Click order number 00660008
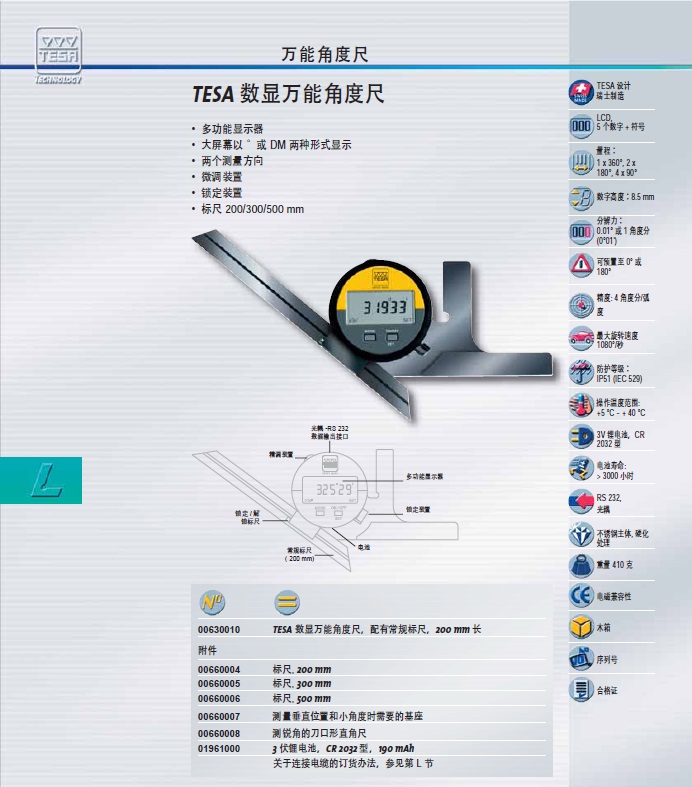The width and height of the screenshot is (692, 787). coord(219,734)
